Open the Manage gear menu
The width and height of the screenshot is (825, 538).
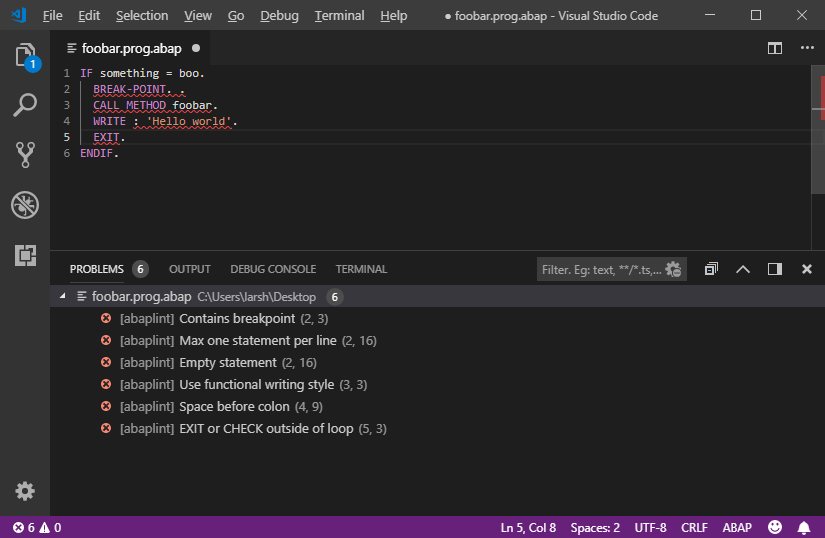25,491
